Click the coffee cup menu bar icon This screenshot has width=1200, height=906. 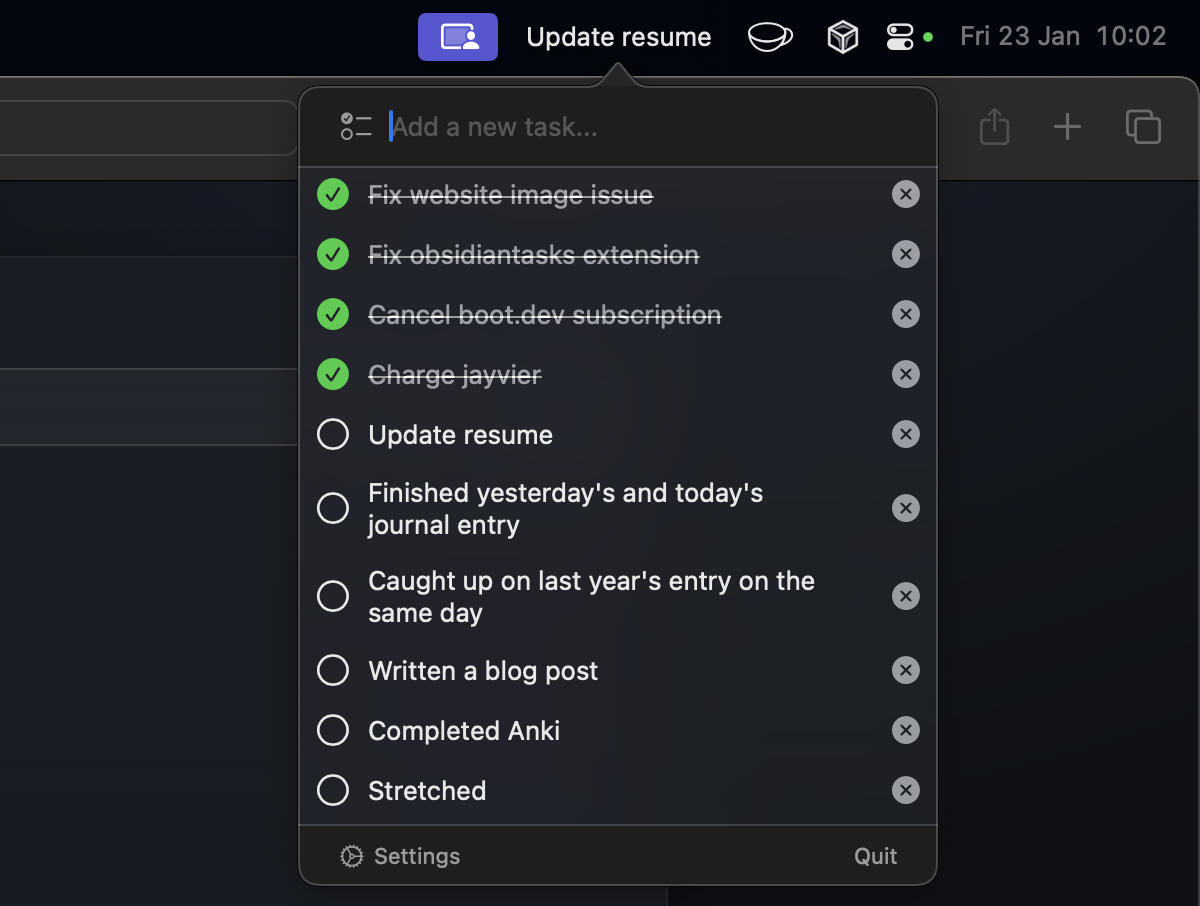[770, 37]
